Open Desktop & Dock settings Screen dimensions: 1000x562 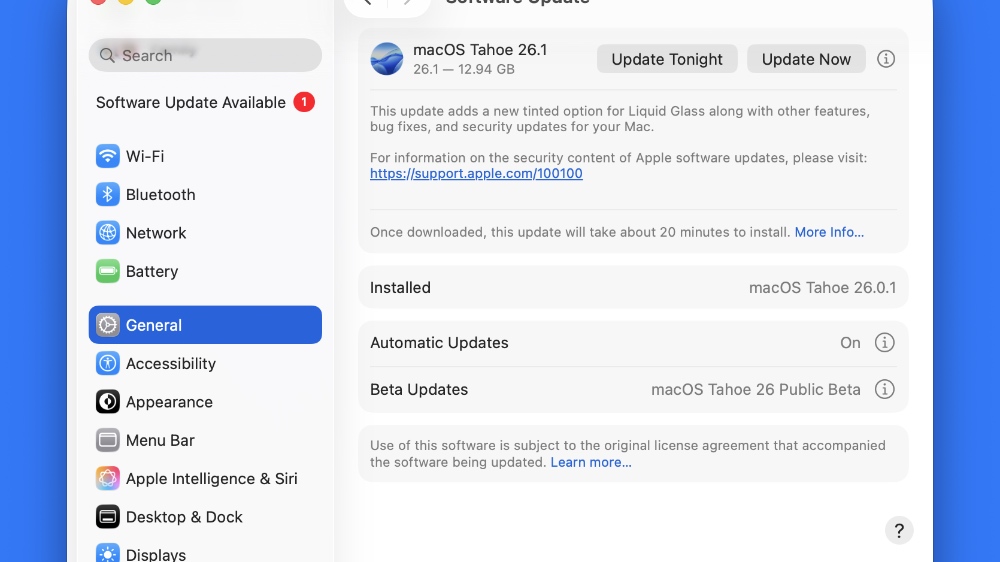(183, 517)
